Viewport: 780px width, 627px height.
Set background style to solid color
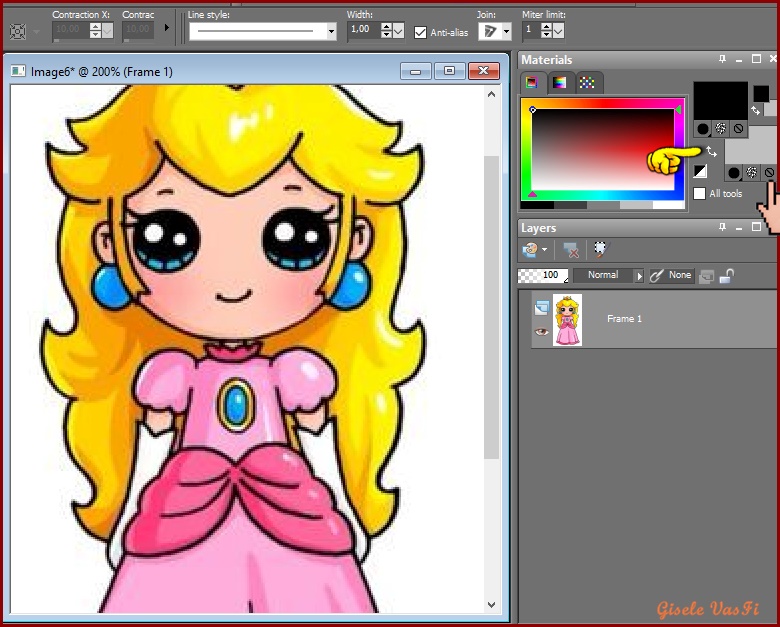pyautogui.click(x=734, y=173)
